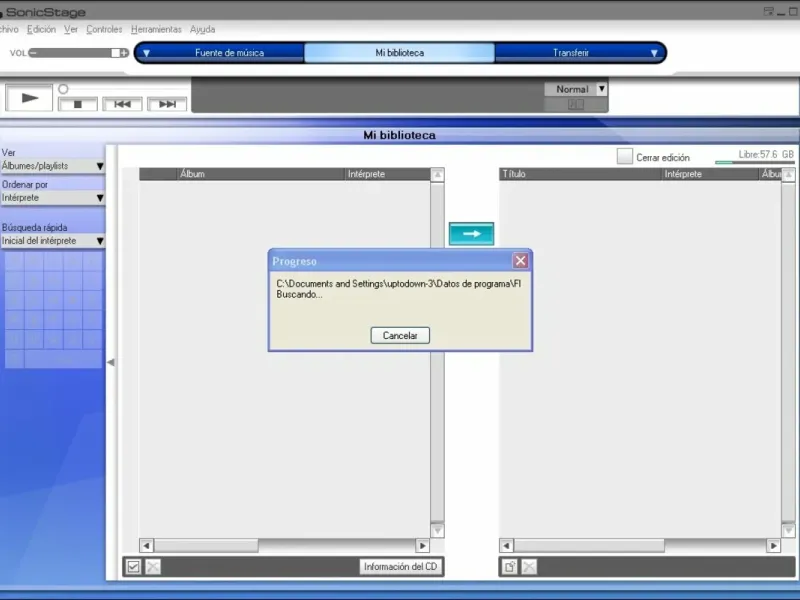
Task: Expand the Transferir dropdown arrow
Action: 654,53
